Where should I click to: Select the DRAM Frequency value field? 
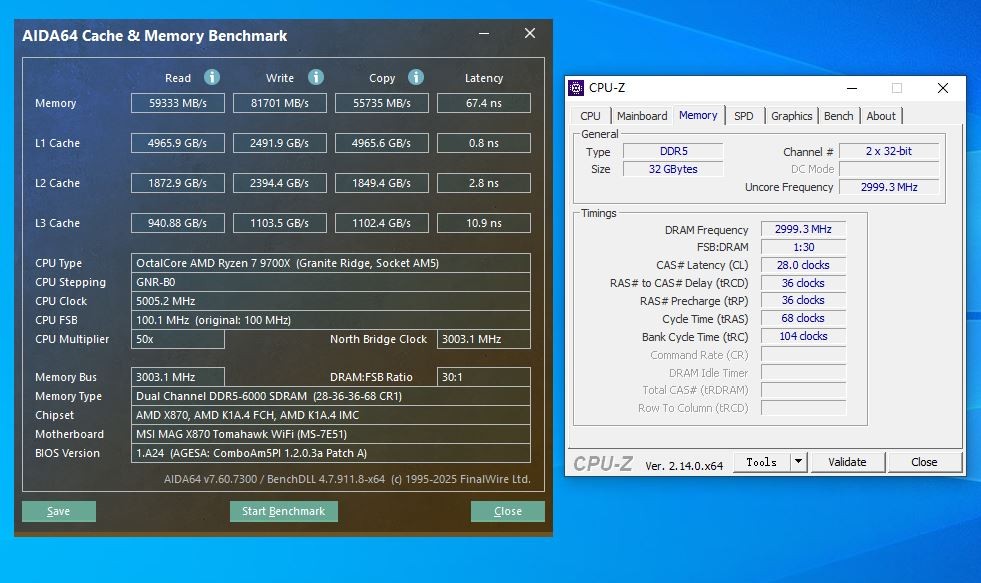[803, 229]
